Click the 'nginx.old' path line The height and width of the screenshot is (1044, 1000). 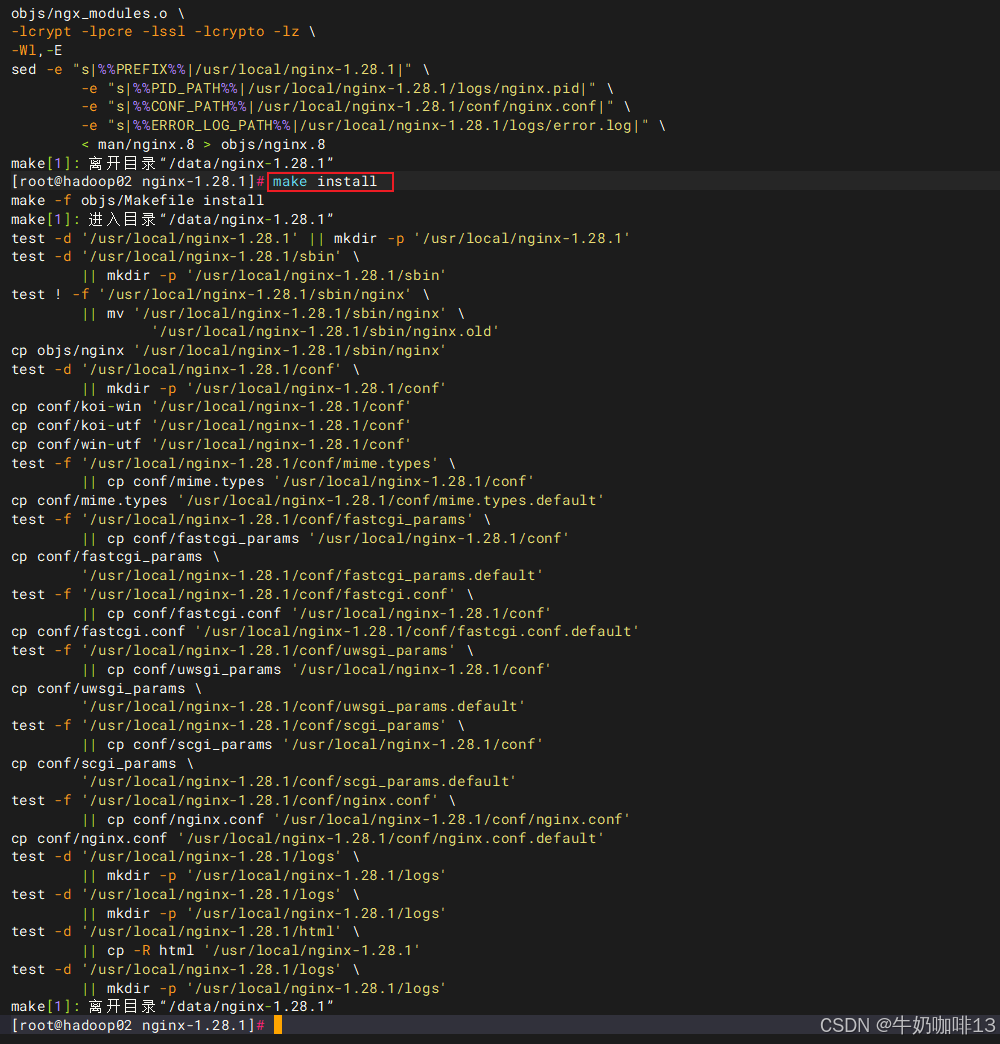click(x=325, y=332)
